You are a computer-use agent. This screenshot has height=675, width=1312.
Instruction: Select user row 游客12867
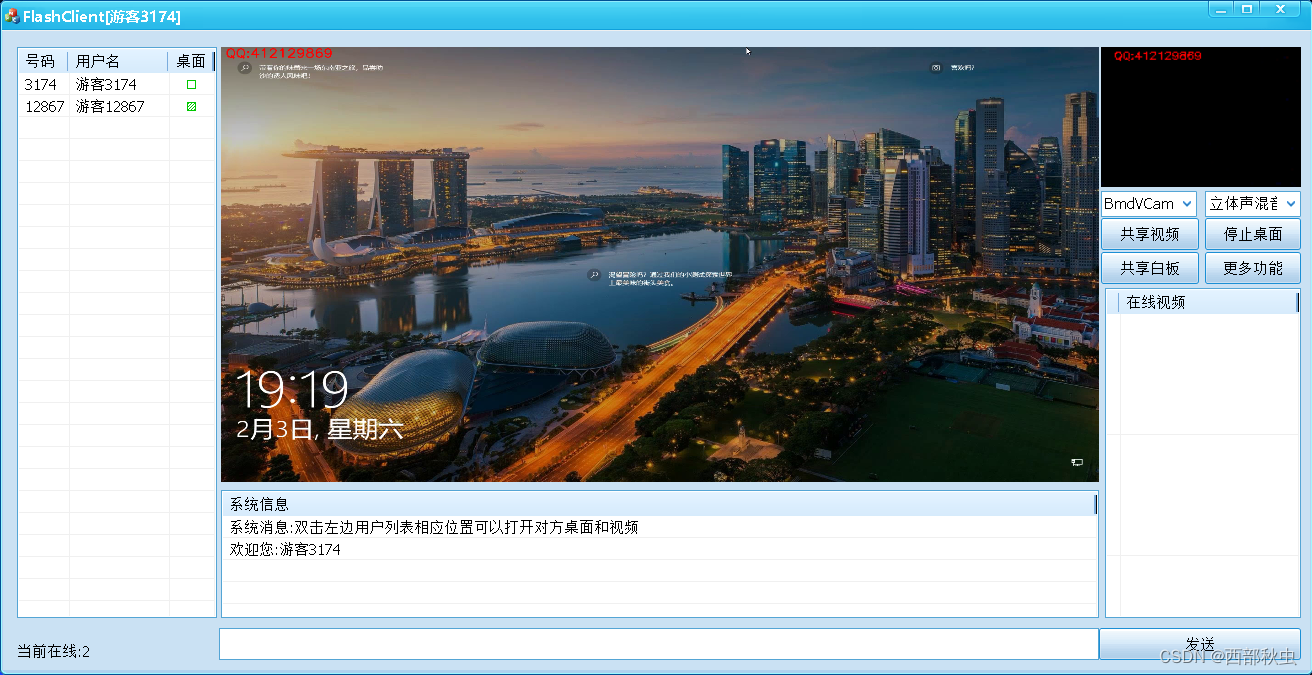coord(117,106)
